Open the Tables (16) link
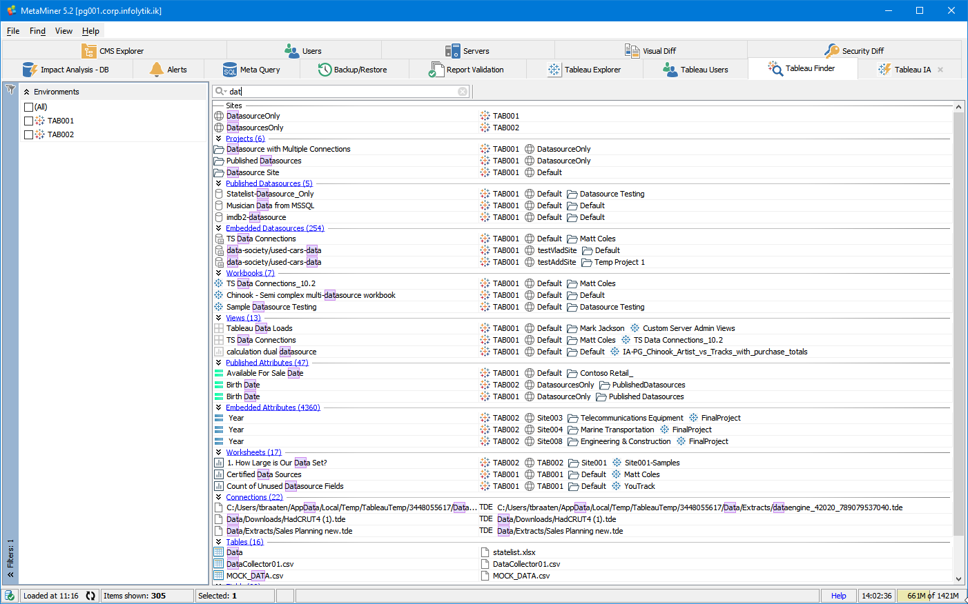Image resolution: width=968 pixels, height=604 pixels. (x=244, y=542)
